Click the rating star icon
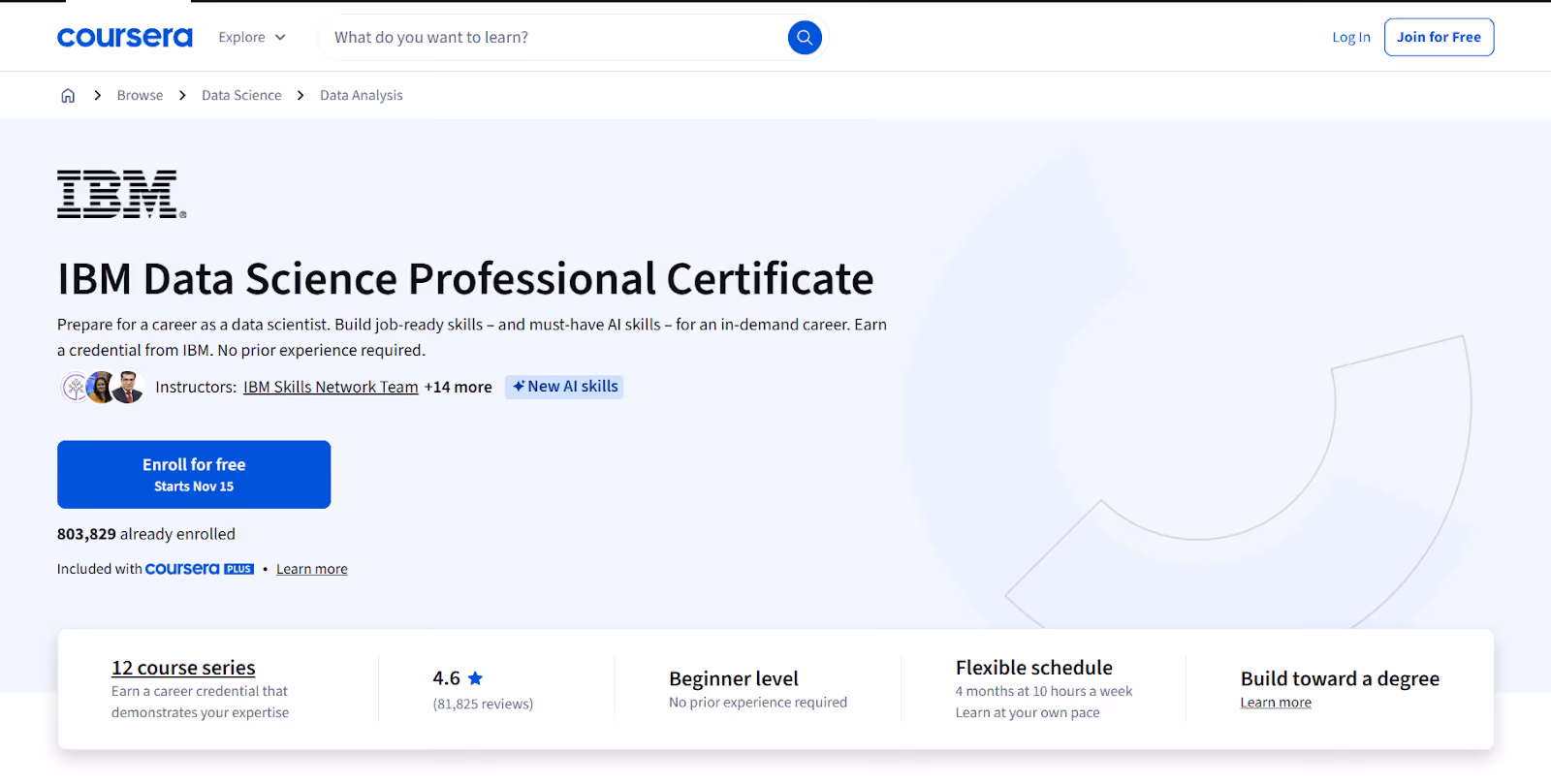 pos(475,678)
